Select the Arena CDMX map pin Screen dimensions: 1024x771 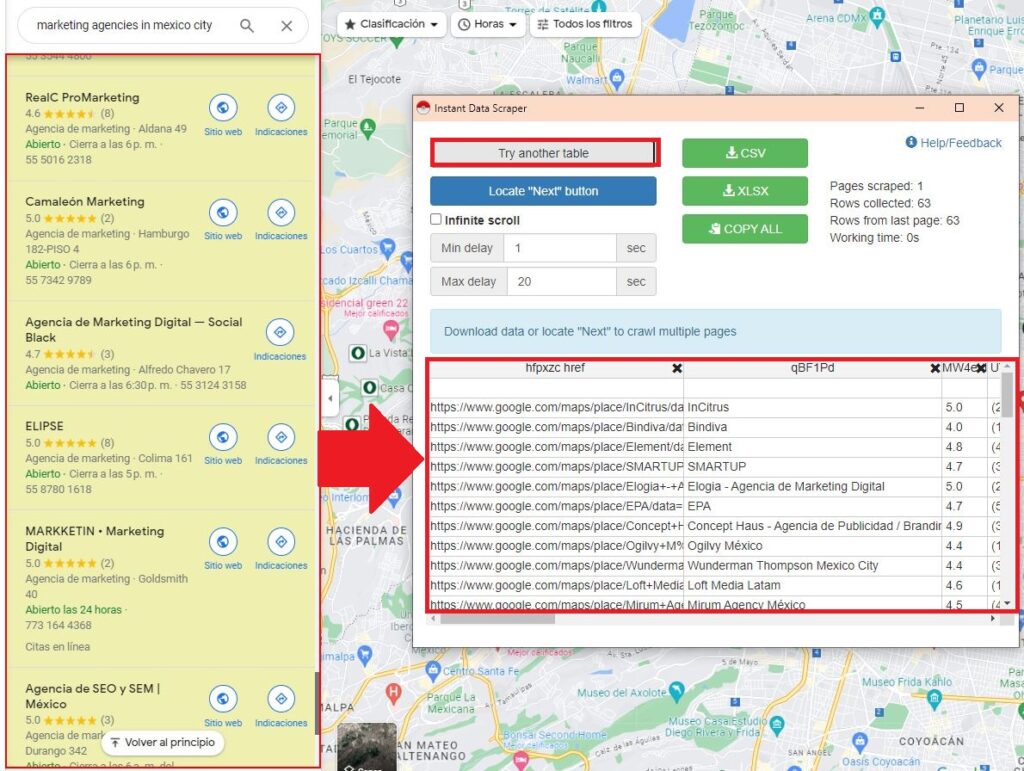(877, 18)
